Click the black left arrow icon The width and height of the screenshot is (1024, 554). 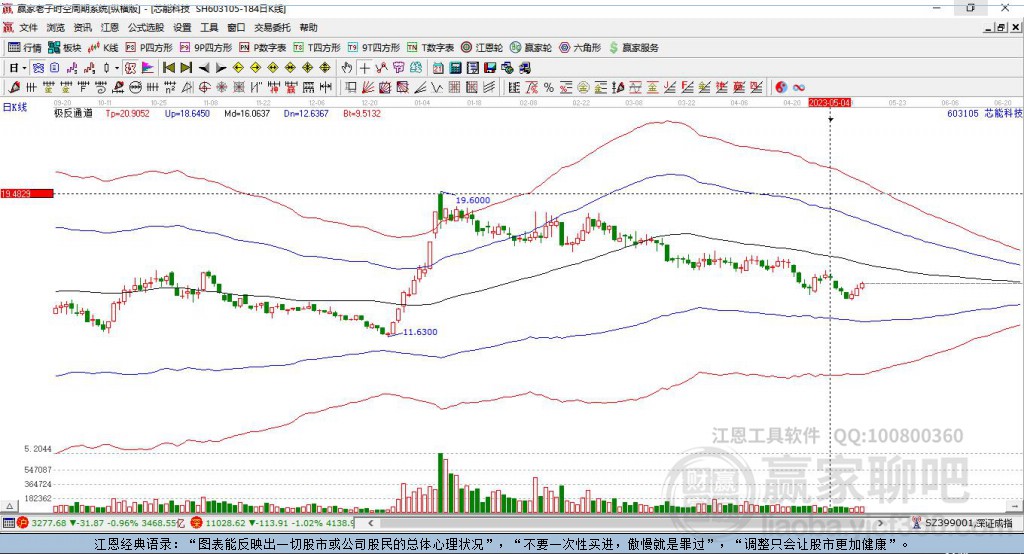[x=204, y=68]
